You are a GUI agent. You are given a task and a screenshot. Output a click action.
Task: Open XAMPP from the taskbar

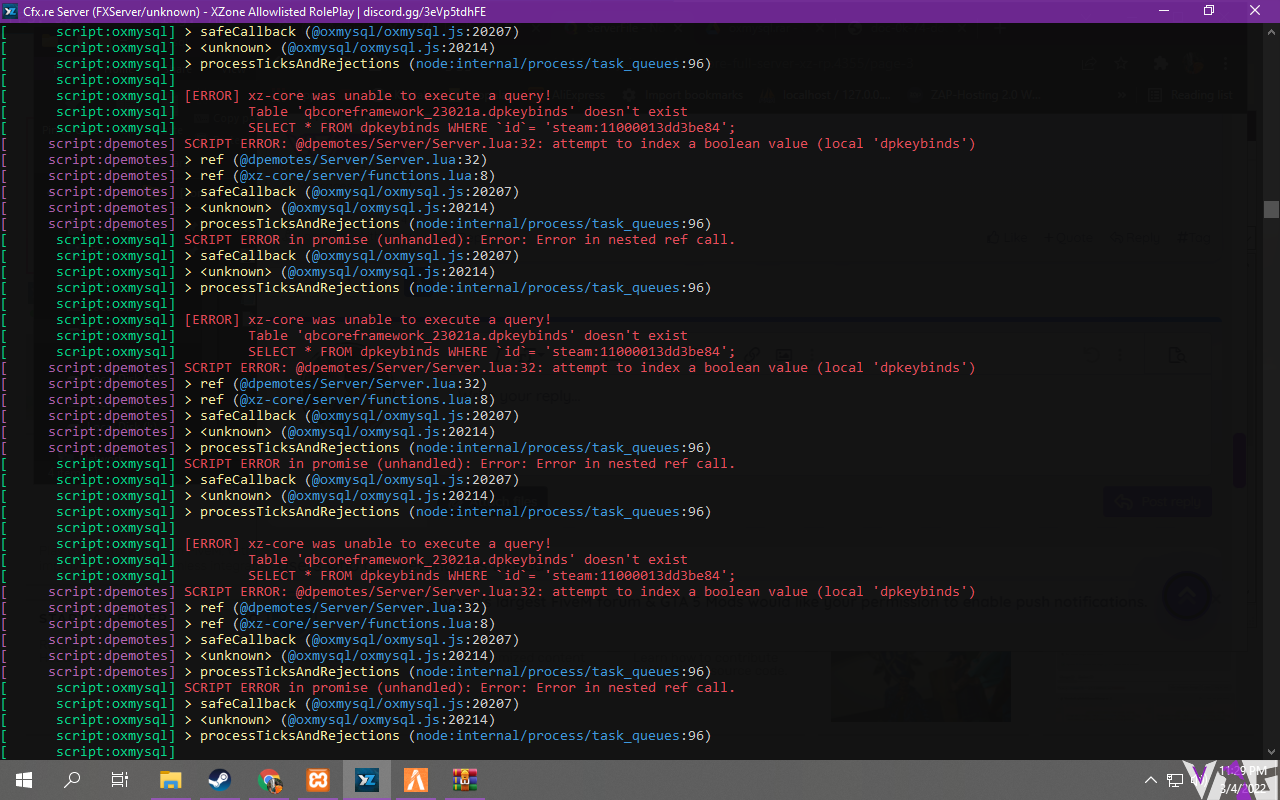(317, 779)
